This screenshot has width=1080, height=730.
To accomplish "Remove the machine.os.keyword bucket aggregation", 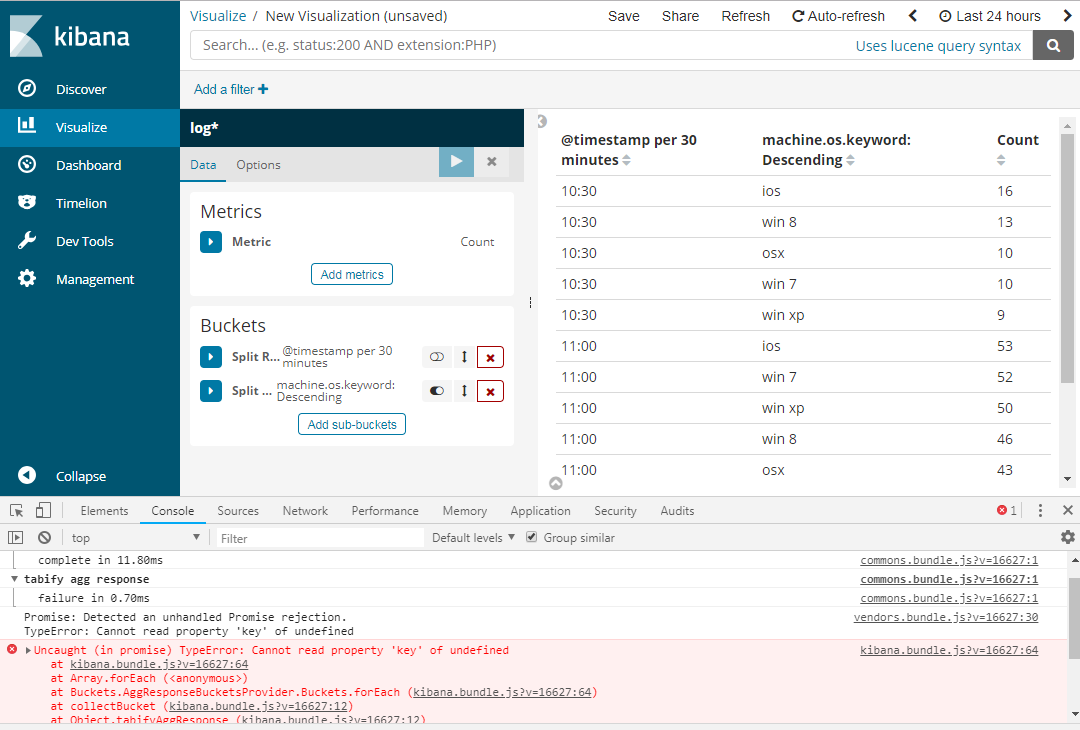I will (x=490, y=391).
